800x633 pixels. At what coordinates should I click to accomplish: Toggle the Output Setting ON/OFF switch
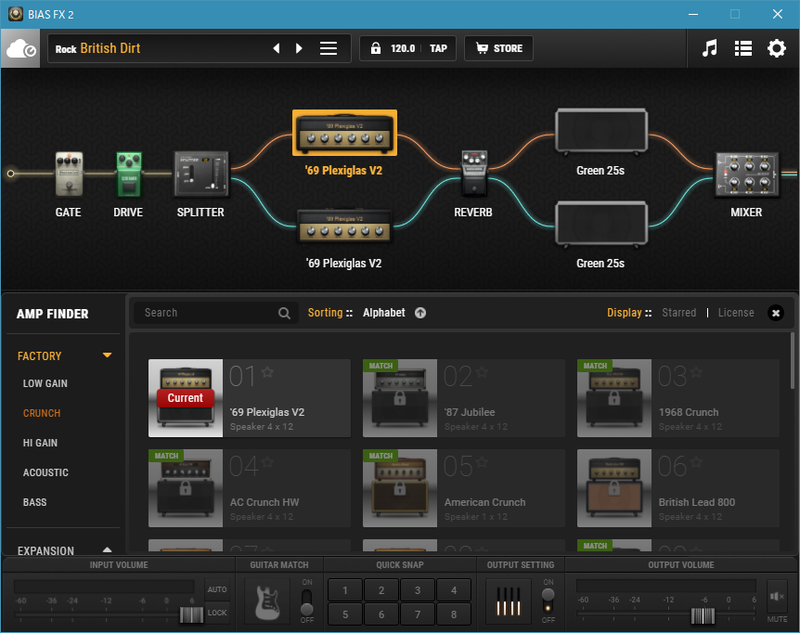coord(548,601)
